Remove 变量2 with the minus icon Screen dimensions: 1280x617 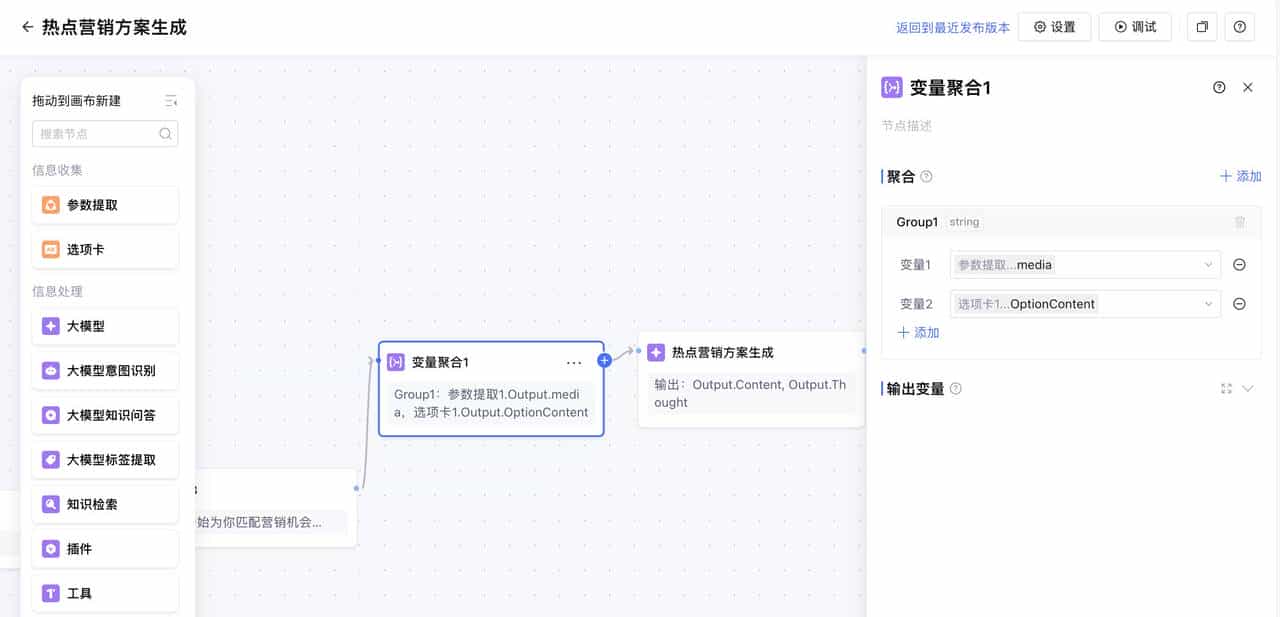[1239, 303]
